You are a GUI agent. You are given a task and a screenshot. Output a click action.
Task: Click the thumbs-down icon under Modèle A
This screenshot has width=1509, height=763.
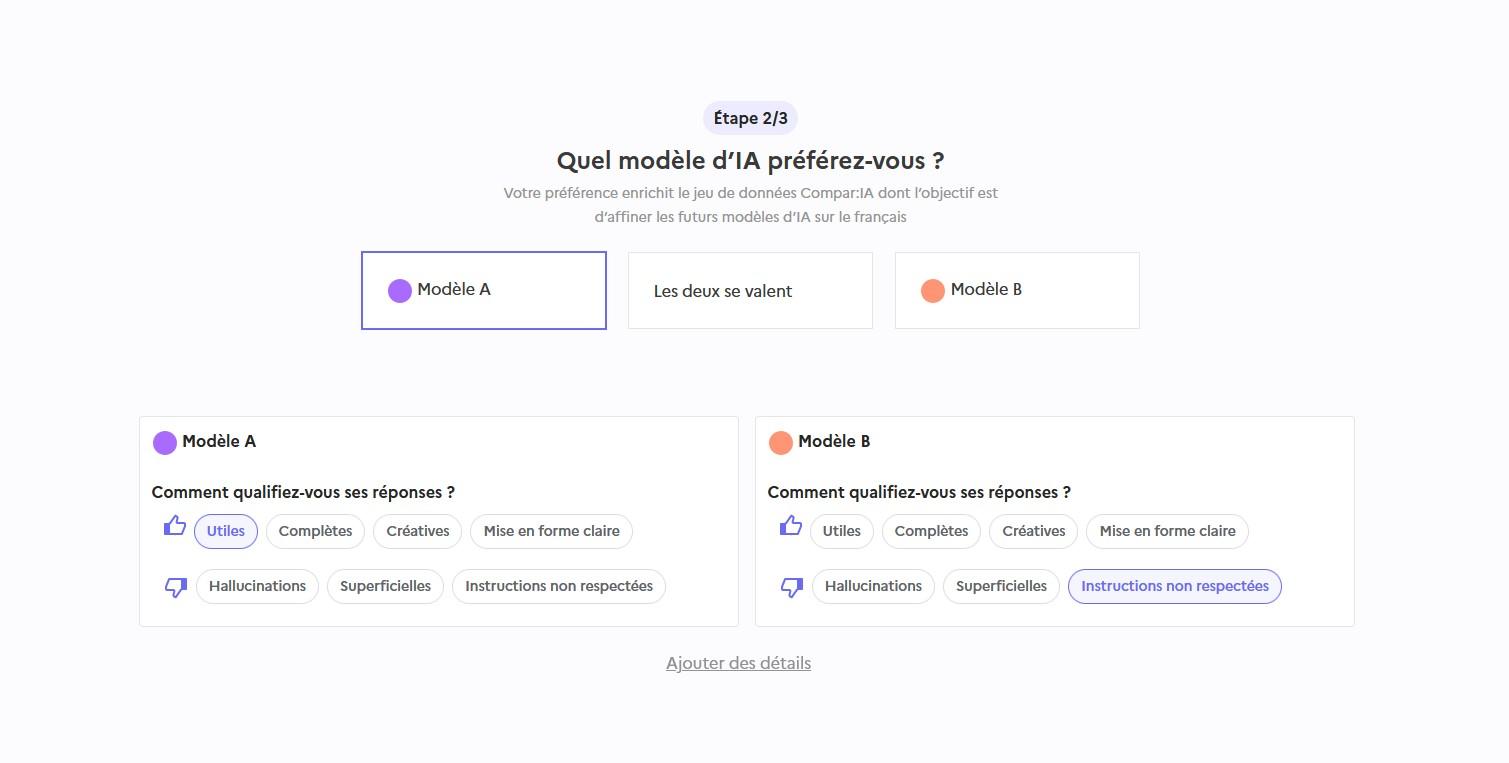(175, 587)
